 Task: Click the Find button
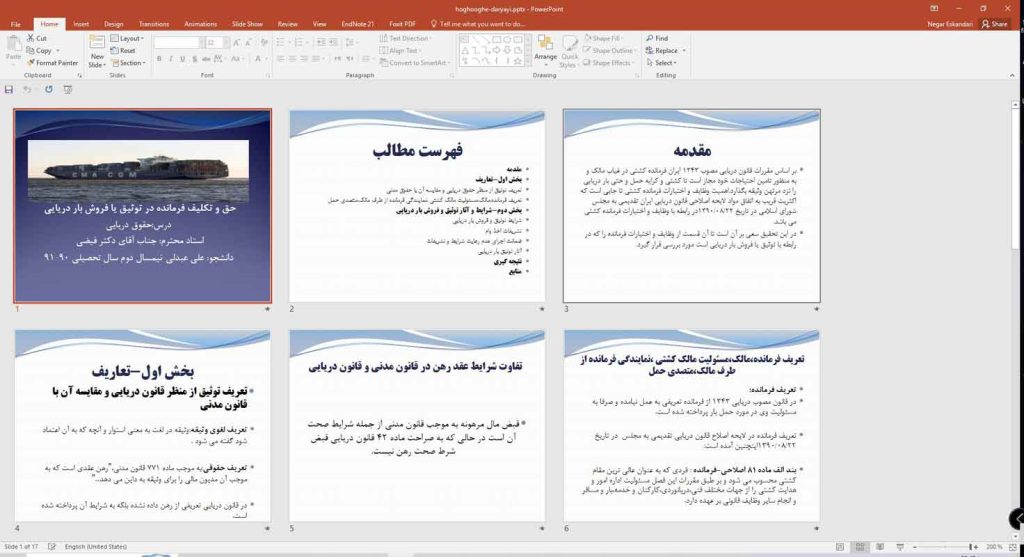point(657,39)
